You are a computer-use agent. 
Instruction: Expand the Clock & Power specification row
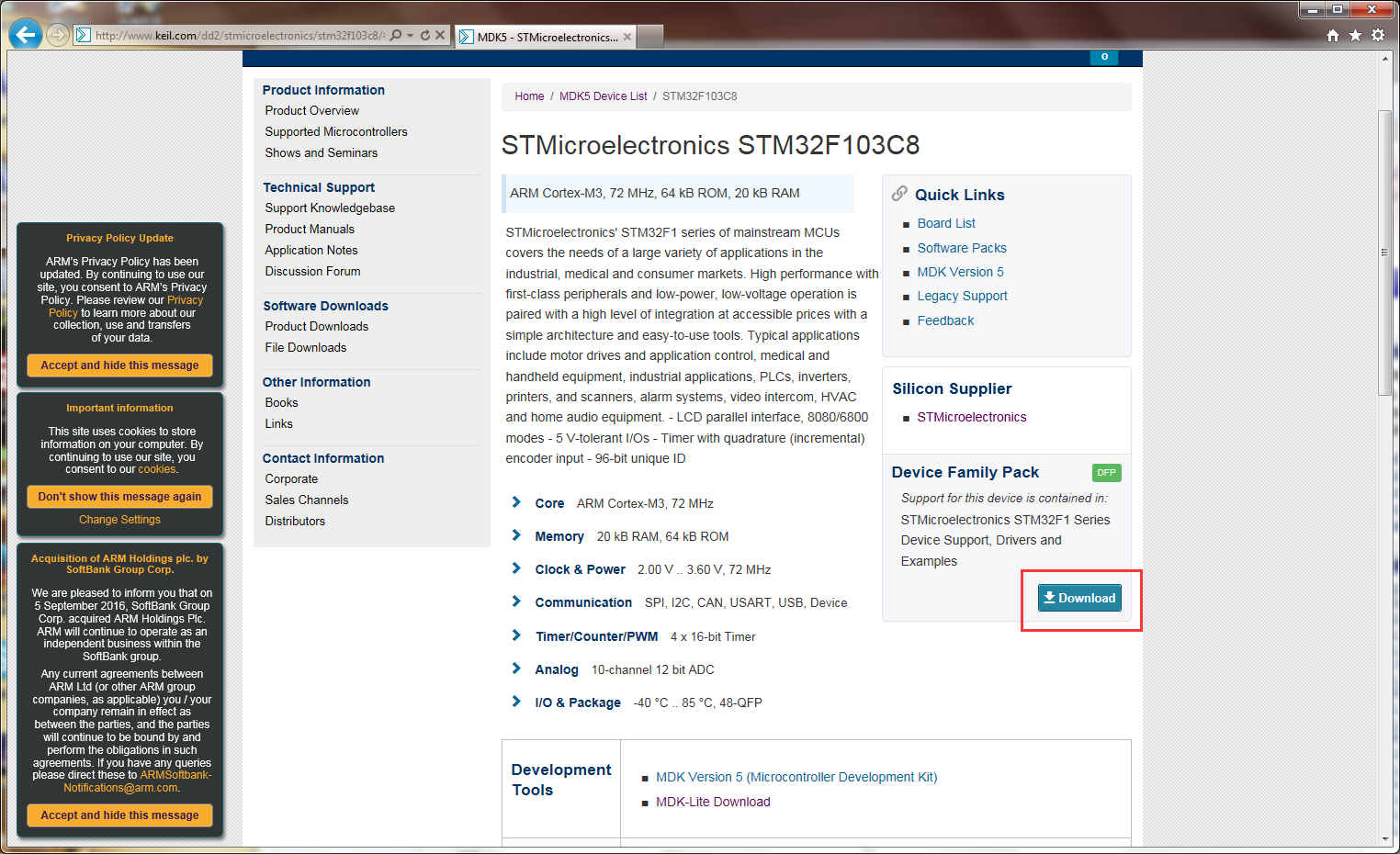coord(516,568)
